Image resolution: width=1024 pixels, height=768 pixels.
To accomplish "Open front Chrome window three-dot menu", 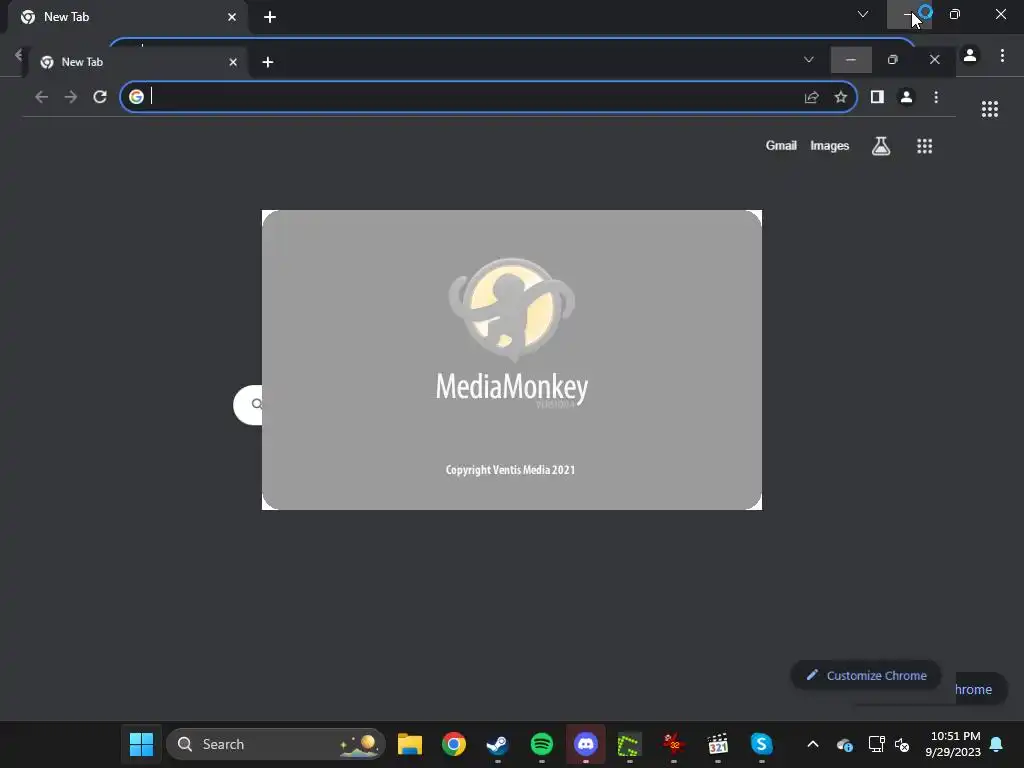I will (936, 97).
